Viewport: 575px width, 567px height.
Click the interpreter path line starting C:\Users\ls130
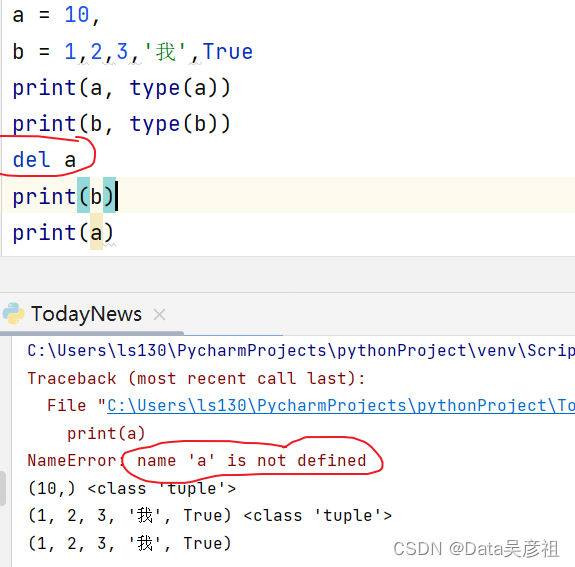pos(301,351)
